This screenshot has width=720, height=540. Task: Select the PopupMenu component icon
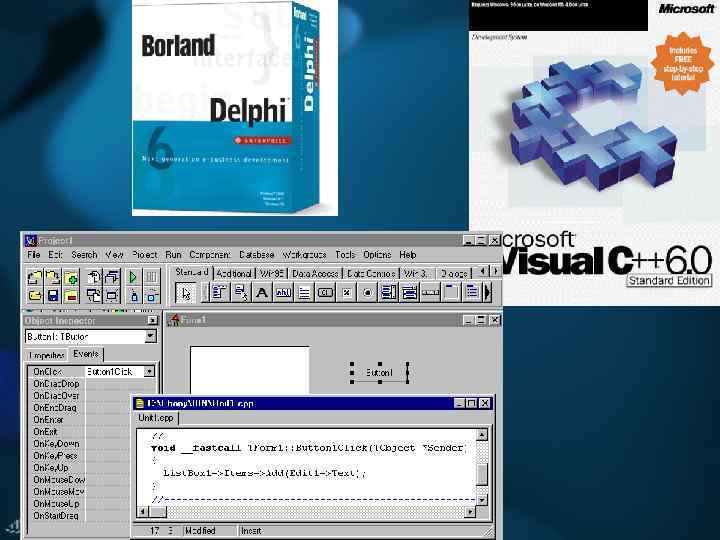[241, 292]
